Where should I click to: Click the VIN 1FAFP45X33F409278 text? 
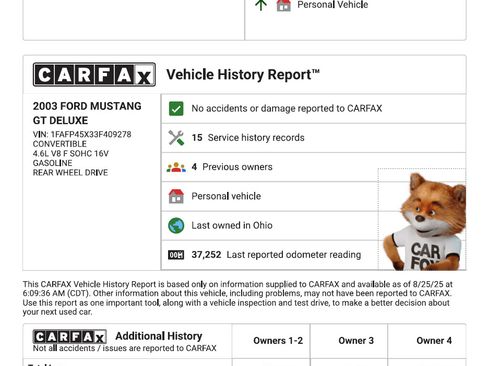82,134
